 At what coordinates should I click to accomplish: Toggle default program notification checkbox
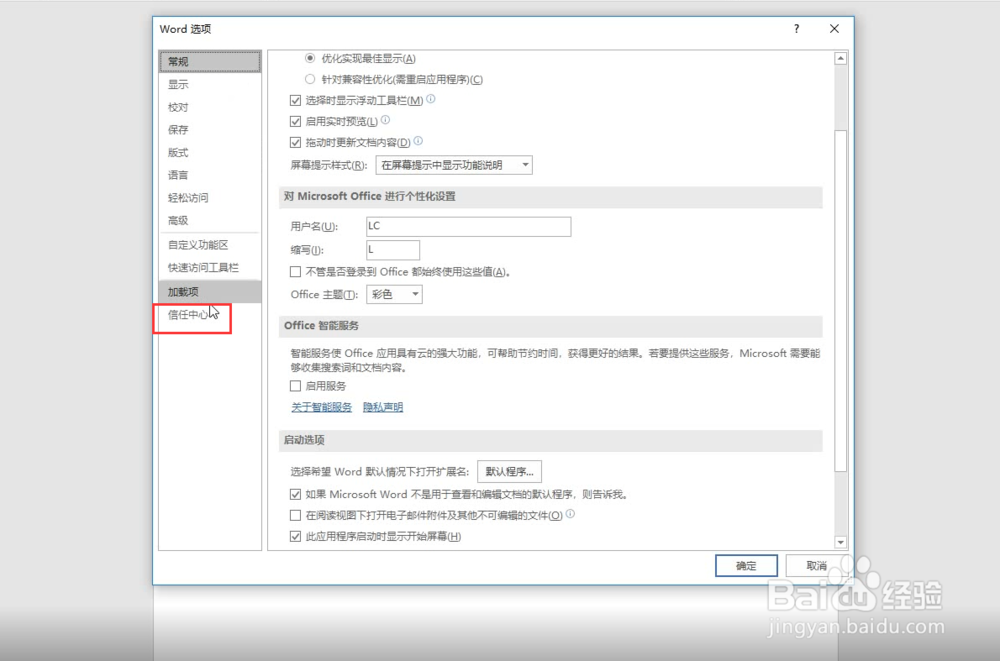tap(295, 494)
